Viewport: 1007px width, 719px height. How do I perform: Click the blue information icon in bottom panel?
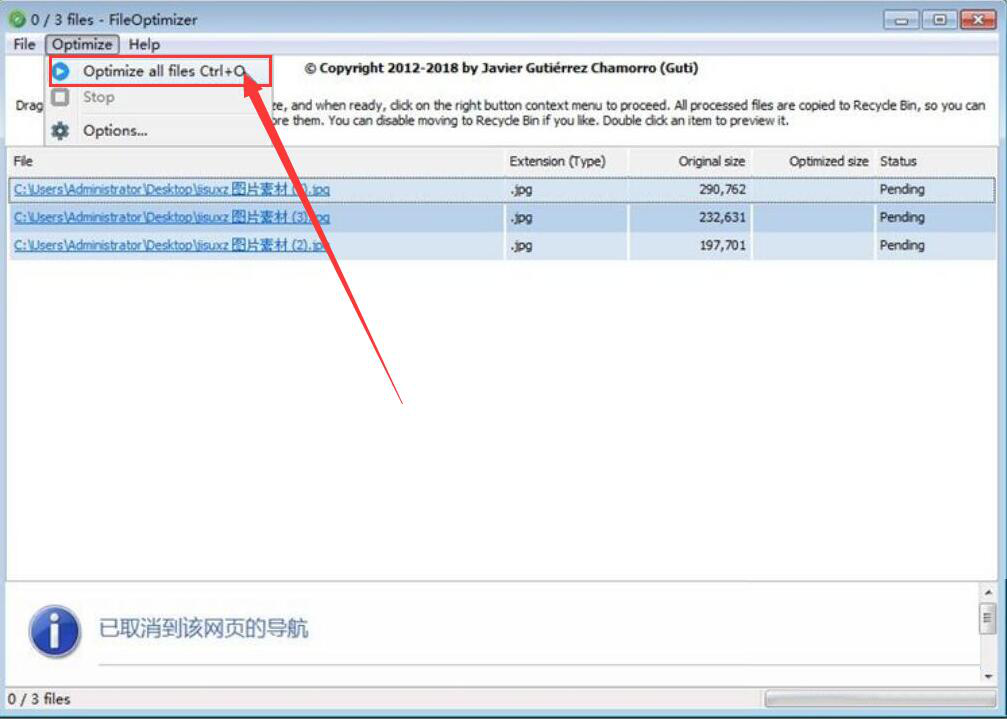(x=55, y=631)
